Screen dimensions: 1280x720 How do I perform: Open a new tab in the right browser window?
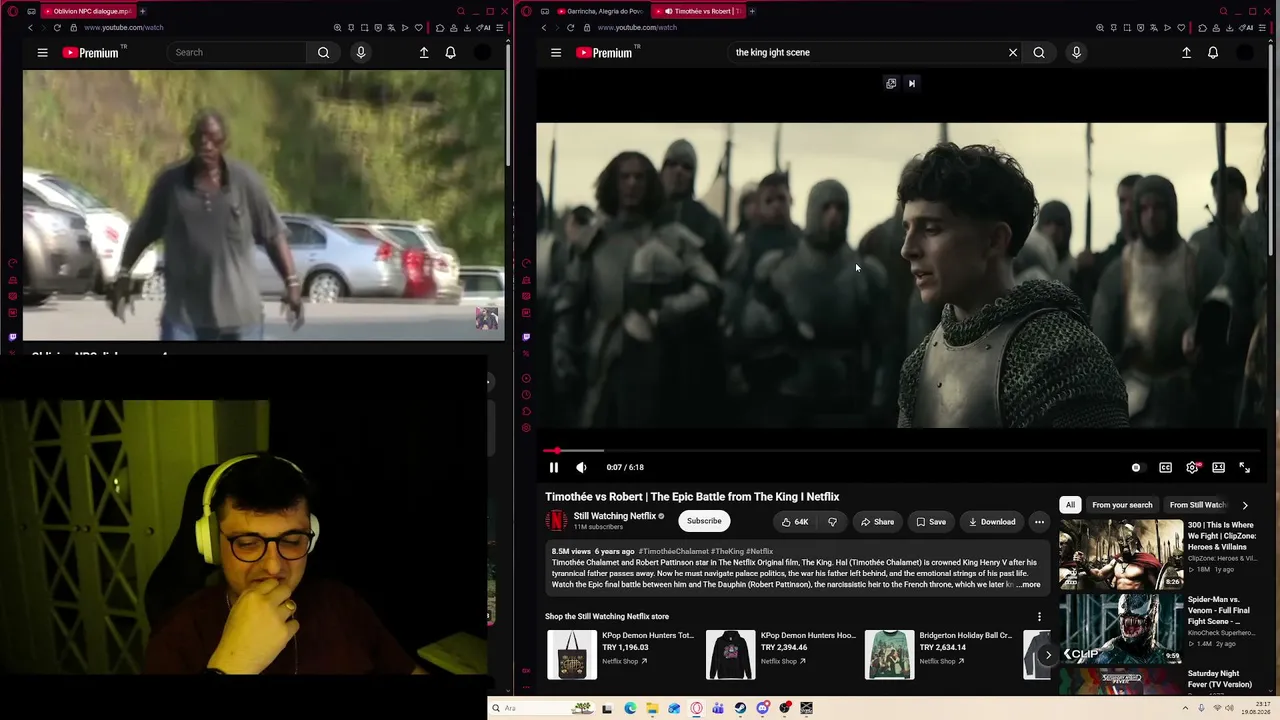point(752,11)
